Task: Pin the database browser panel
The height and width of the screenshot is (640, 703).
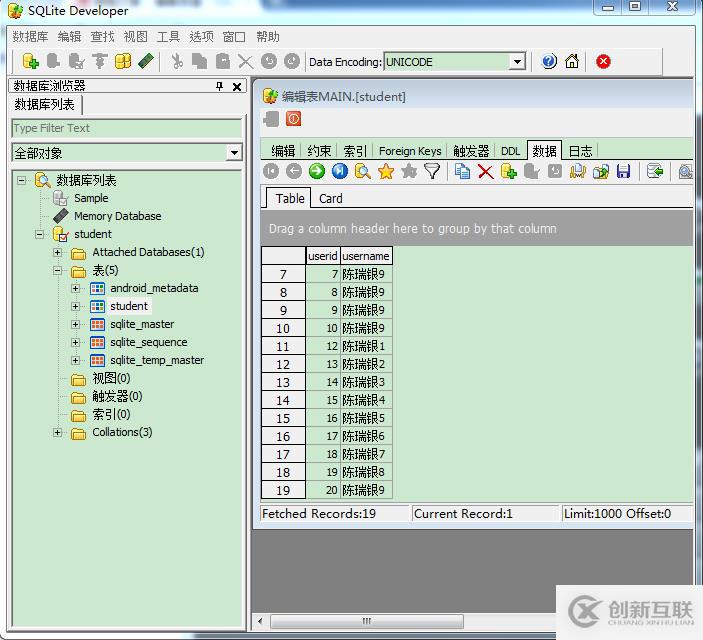Action: [219, 86]
